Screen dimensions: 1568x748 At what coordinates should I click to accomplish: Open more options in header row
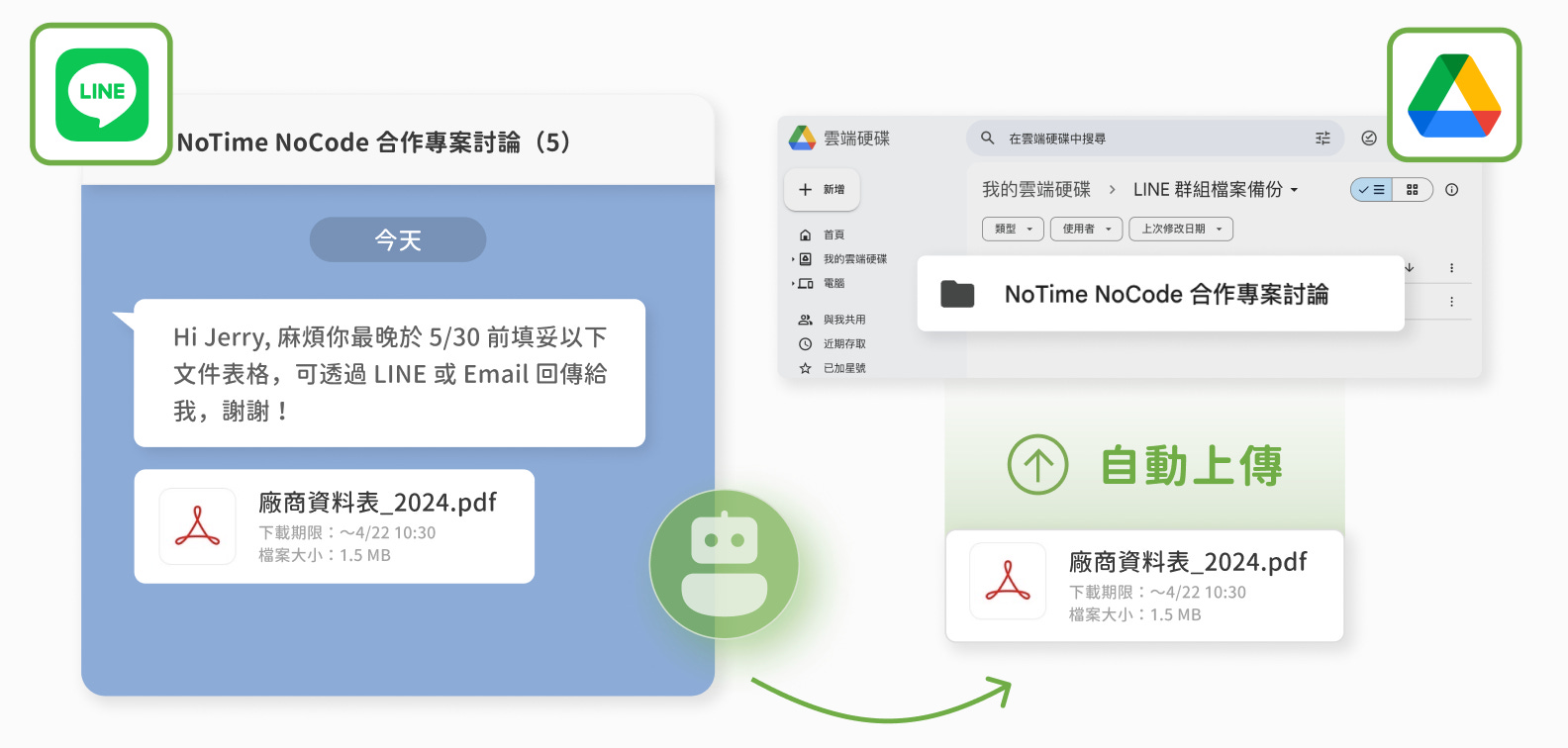[x=1452, y=268]
